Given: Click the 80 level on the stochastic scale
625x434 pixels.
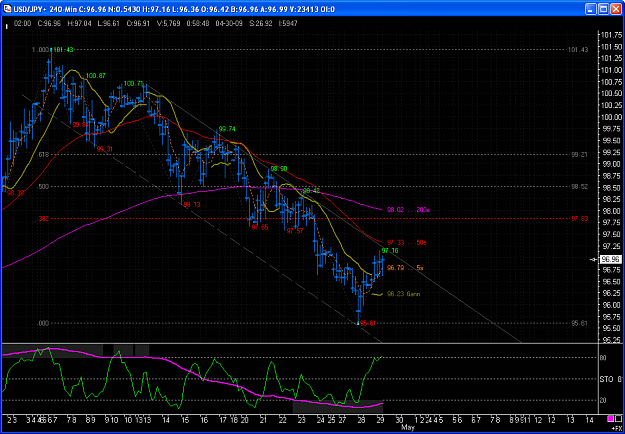Looking at the screenshot, I should point(603,358).
